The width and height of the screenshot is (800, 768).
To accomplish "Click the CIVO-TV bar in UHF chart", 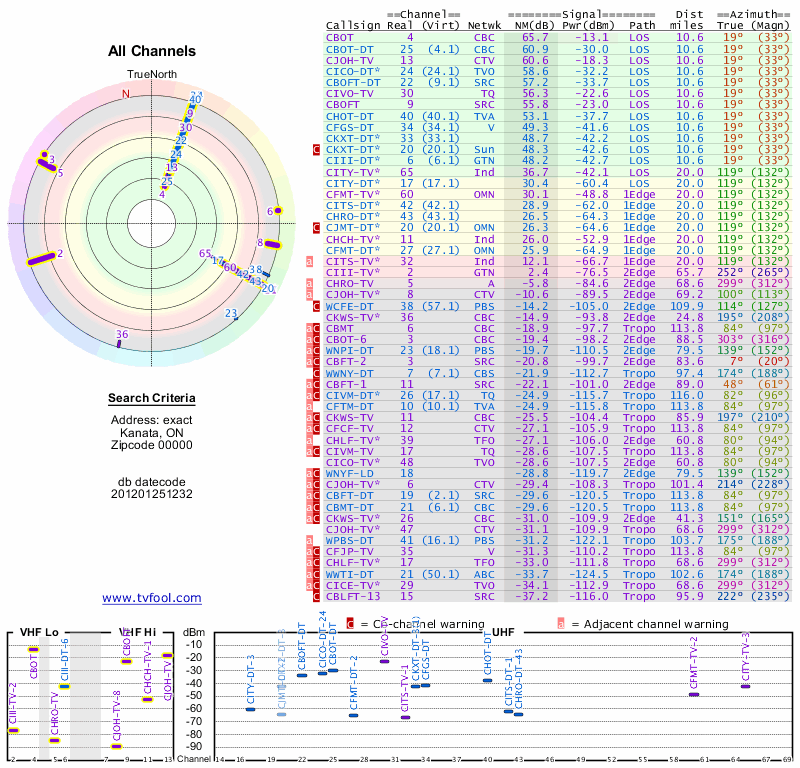I will tap(384, 661).
